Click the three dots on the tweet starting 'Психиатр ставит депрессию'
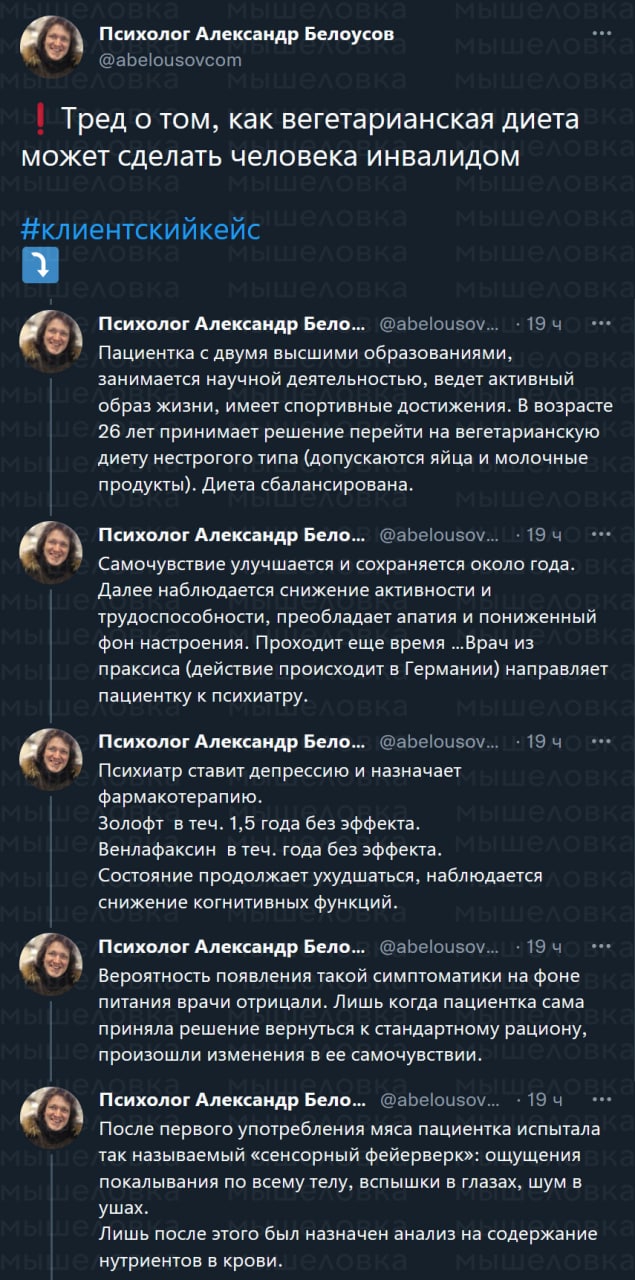Image resolution: width=635 pixels, height=1280 pixels. coord(602,741)
